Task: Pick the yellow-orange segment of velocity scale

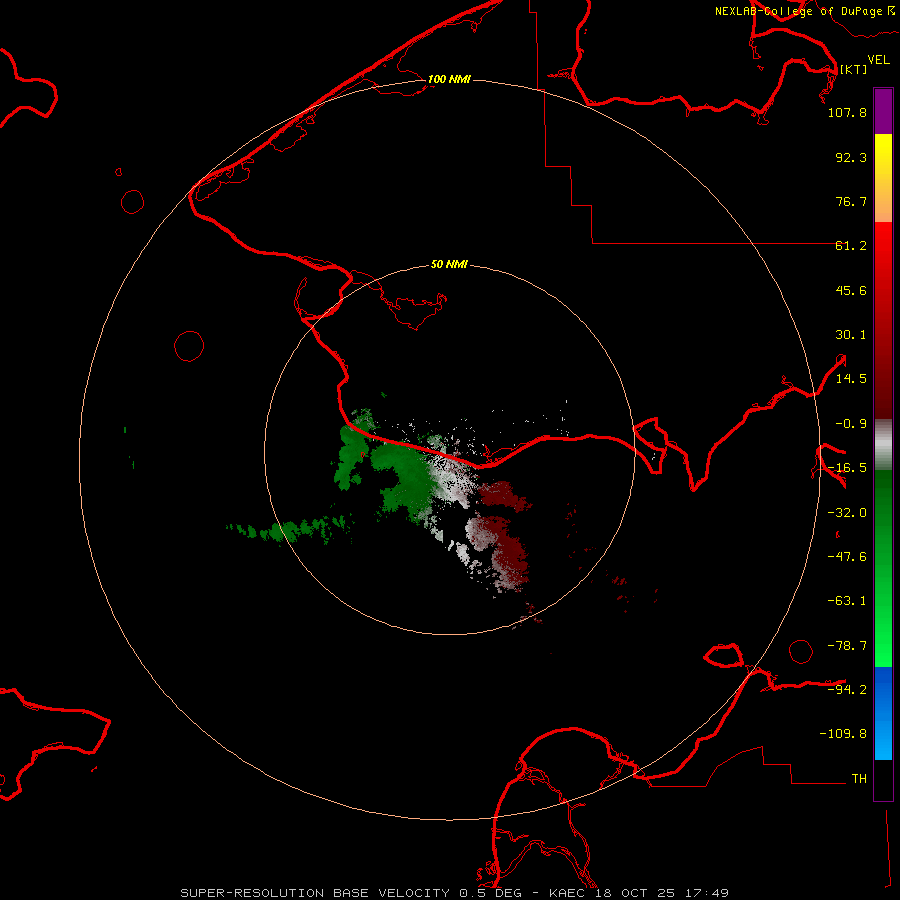Action: (883, 178)
